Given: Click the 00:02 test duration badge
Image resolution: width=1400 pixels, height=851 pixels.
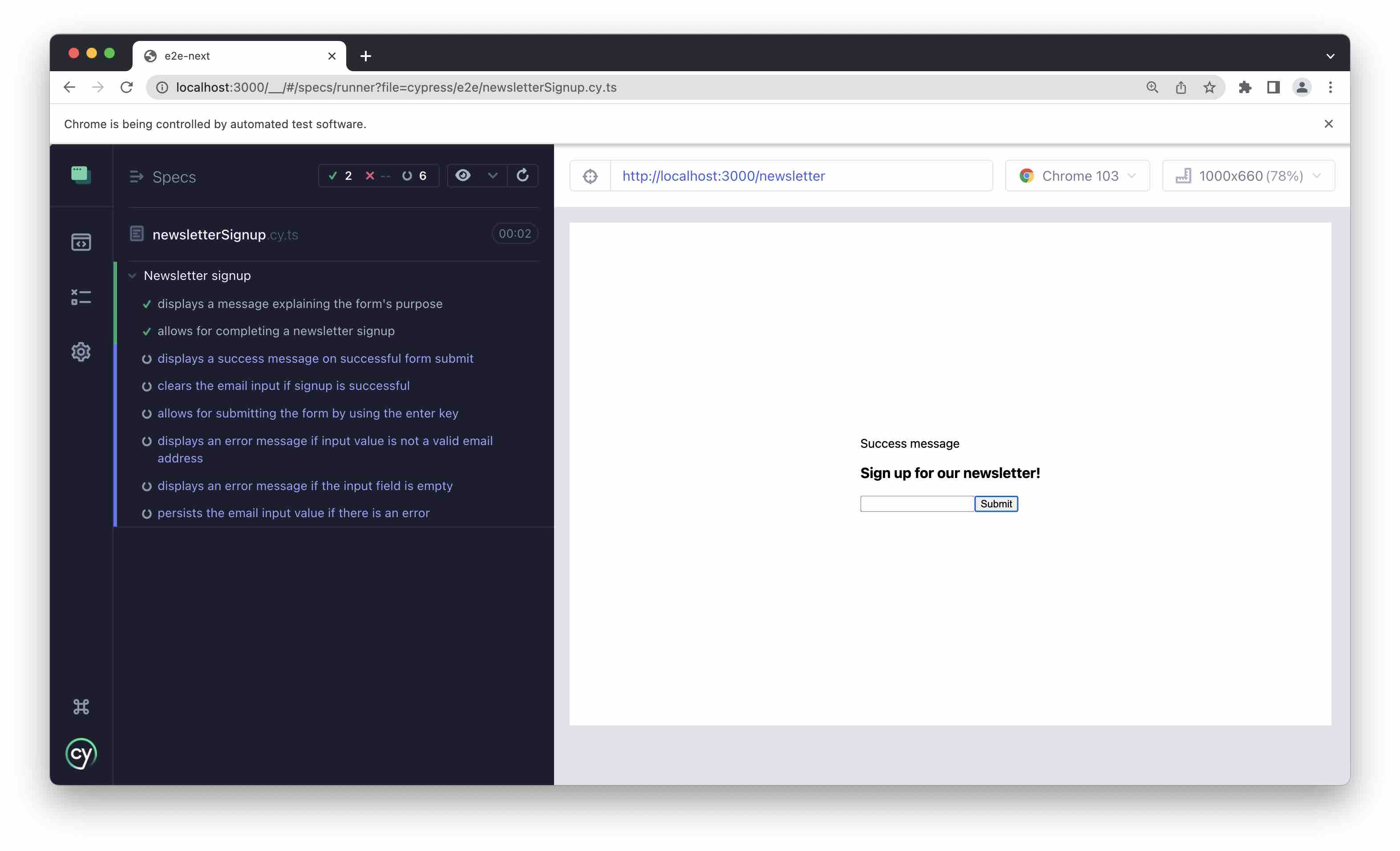Looking at the screenshot, I should [514, 234].
